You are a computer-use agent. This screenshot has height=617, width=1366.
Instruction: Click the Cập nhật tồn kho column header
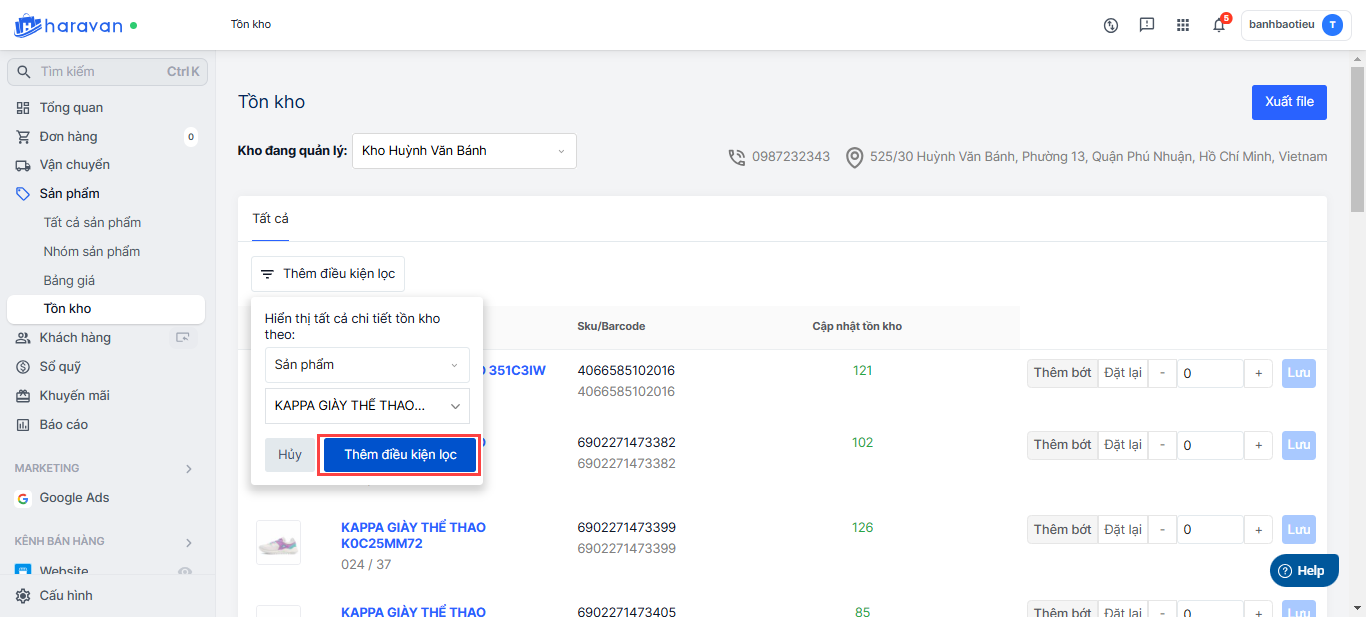click(x=857, y=326)
